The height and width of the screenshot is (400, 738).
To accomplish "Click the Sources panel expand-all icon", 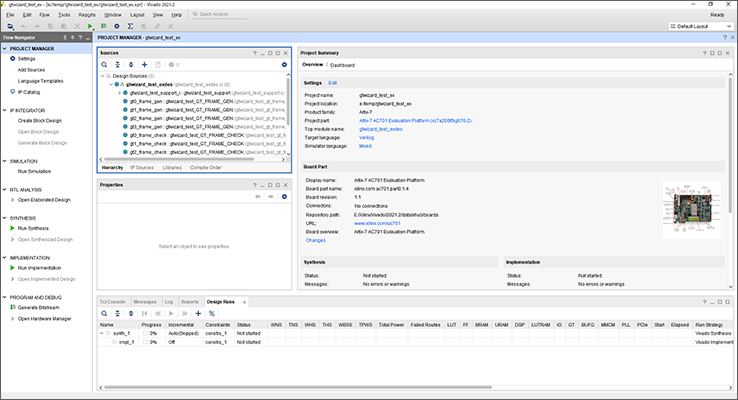I will tap(131, 65).
